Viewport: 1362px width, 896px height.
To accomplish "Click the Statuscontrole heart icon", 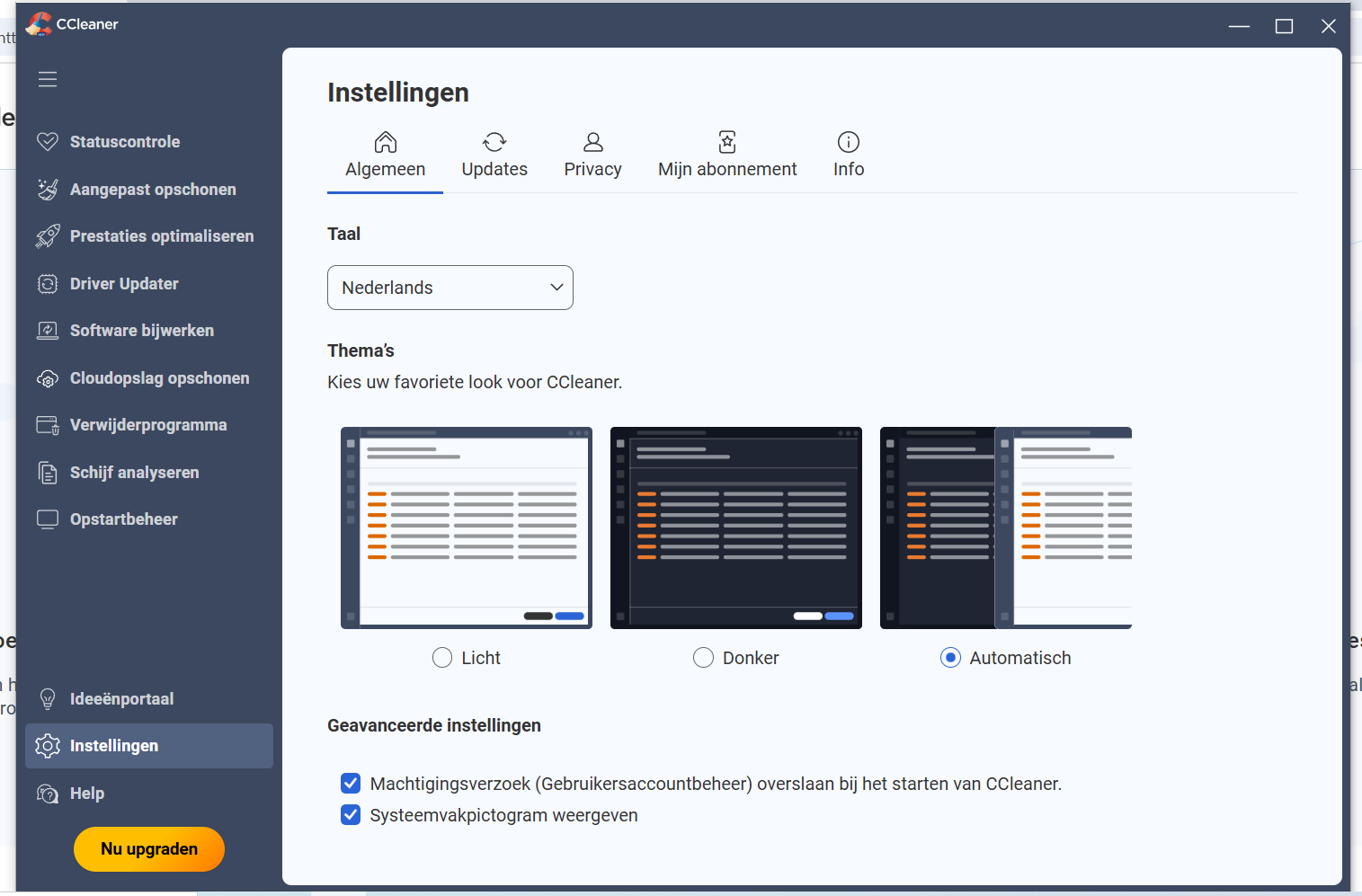I will click(48, 142).
